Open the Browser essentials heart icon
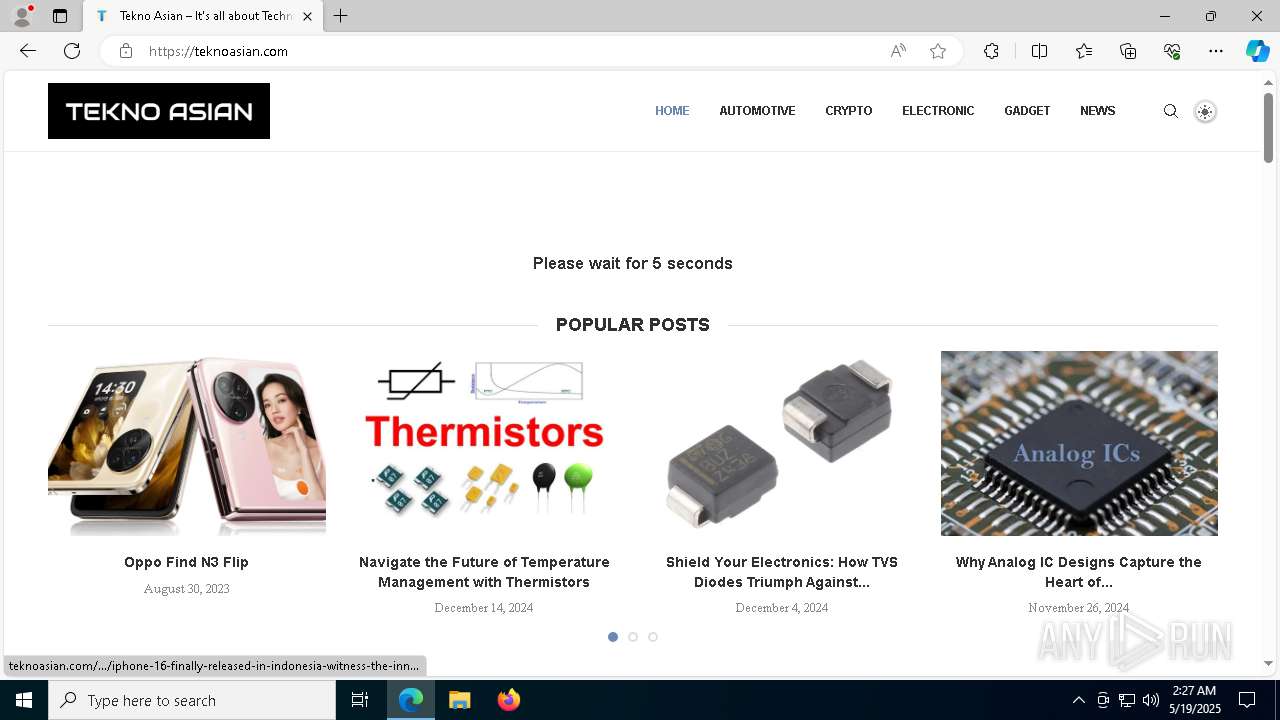This screenshot has height=720, width=1280. [1172, 51]
